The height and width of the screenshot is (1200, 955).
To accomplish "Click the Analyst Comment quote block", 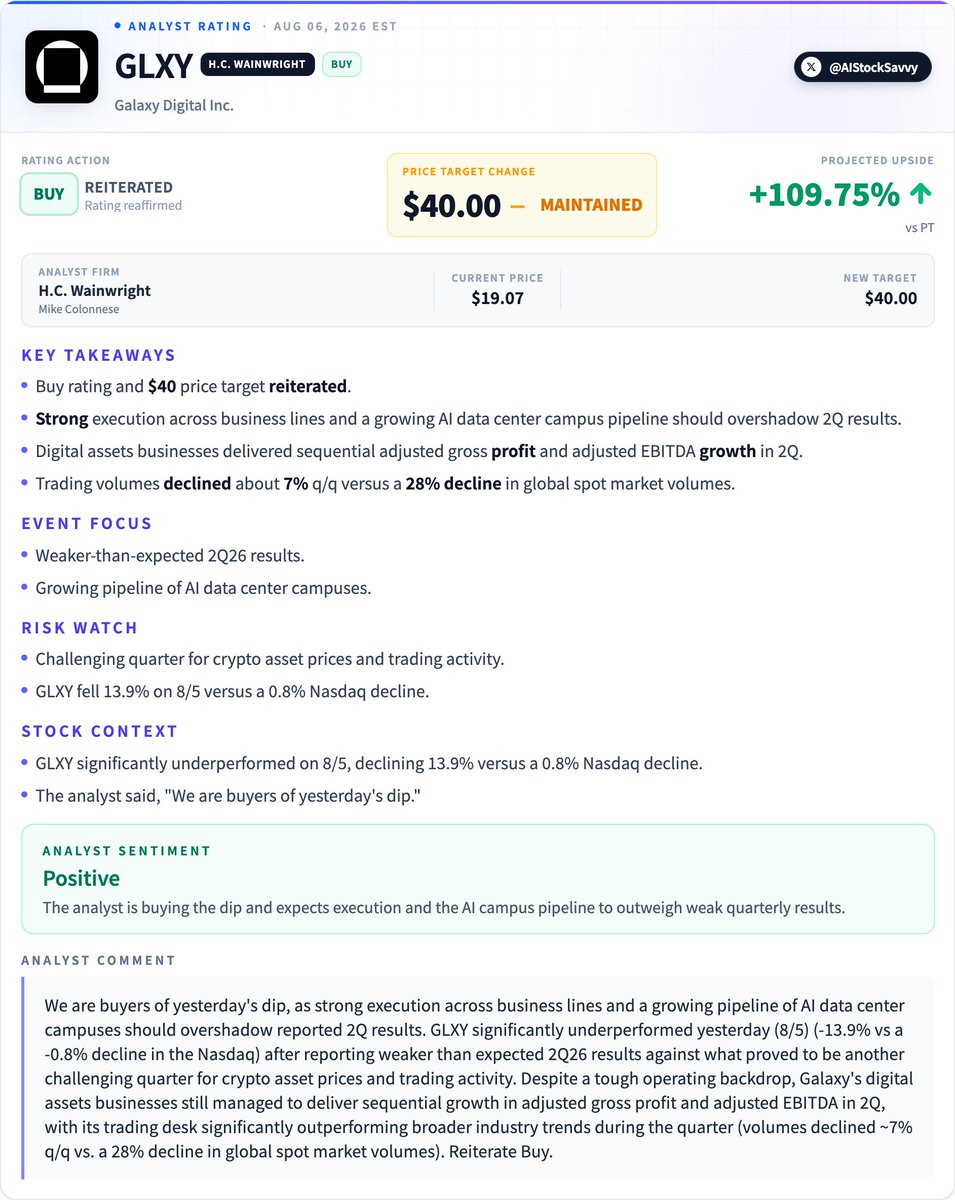I will (x=478, y=1078).
